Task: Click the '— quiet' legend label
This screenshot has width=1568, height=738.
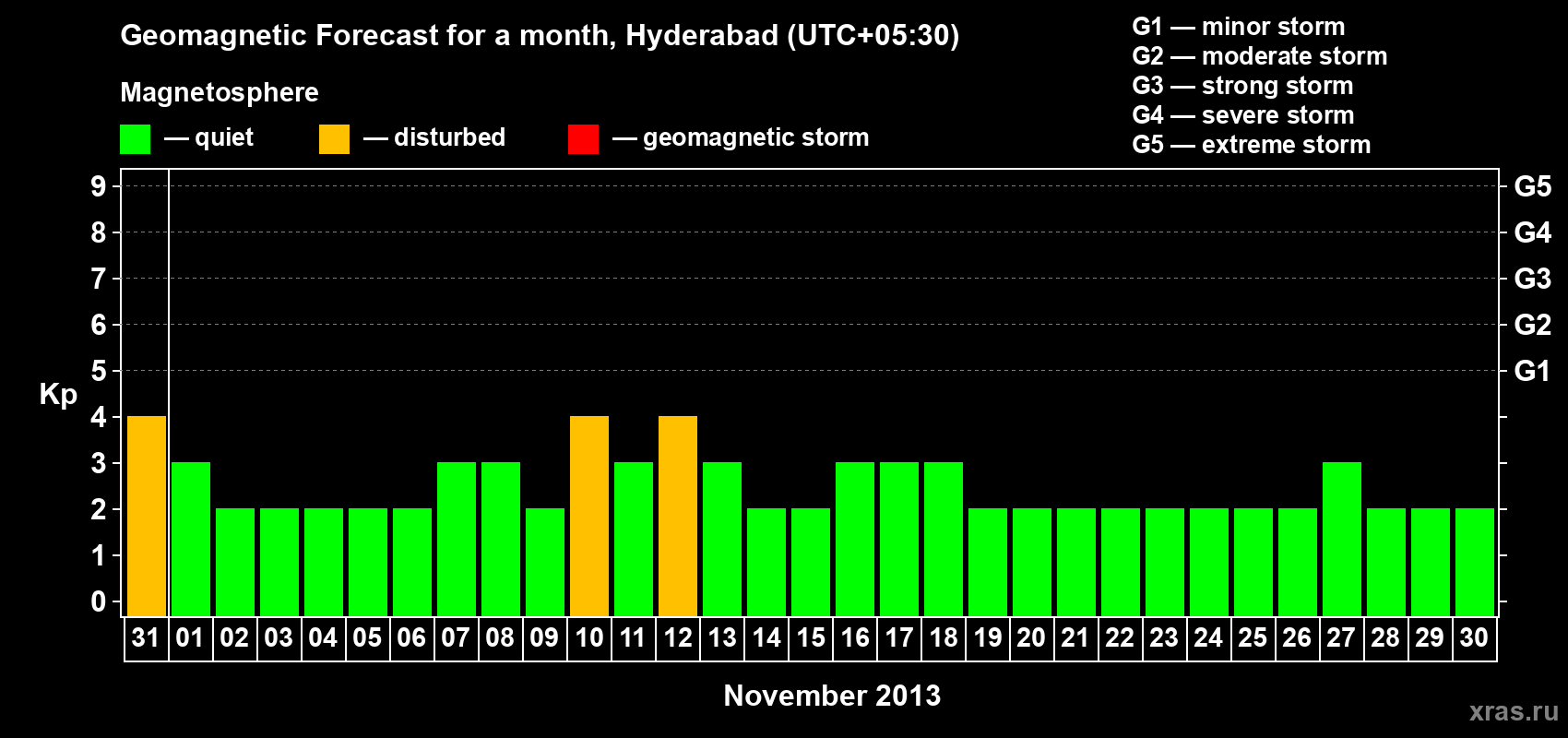Action: tap(208, 138)
